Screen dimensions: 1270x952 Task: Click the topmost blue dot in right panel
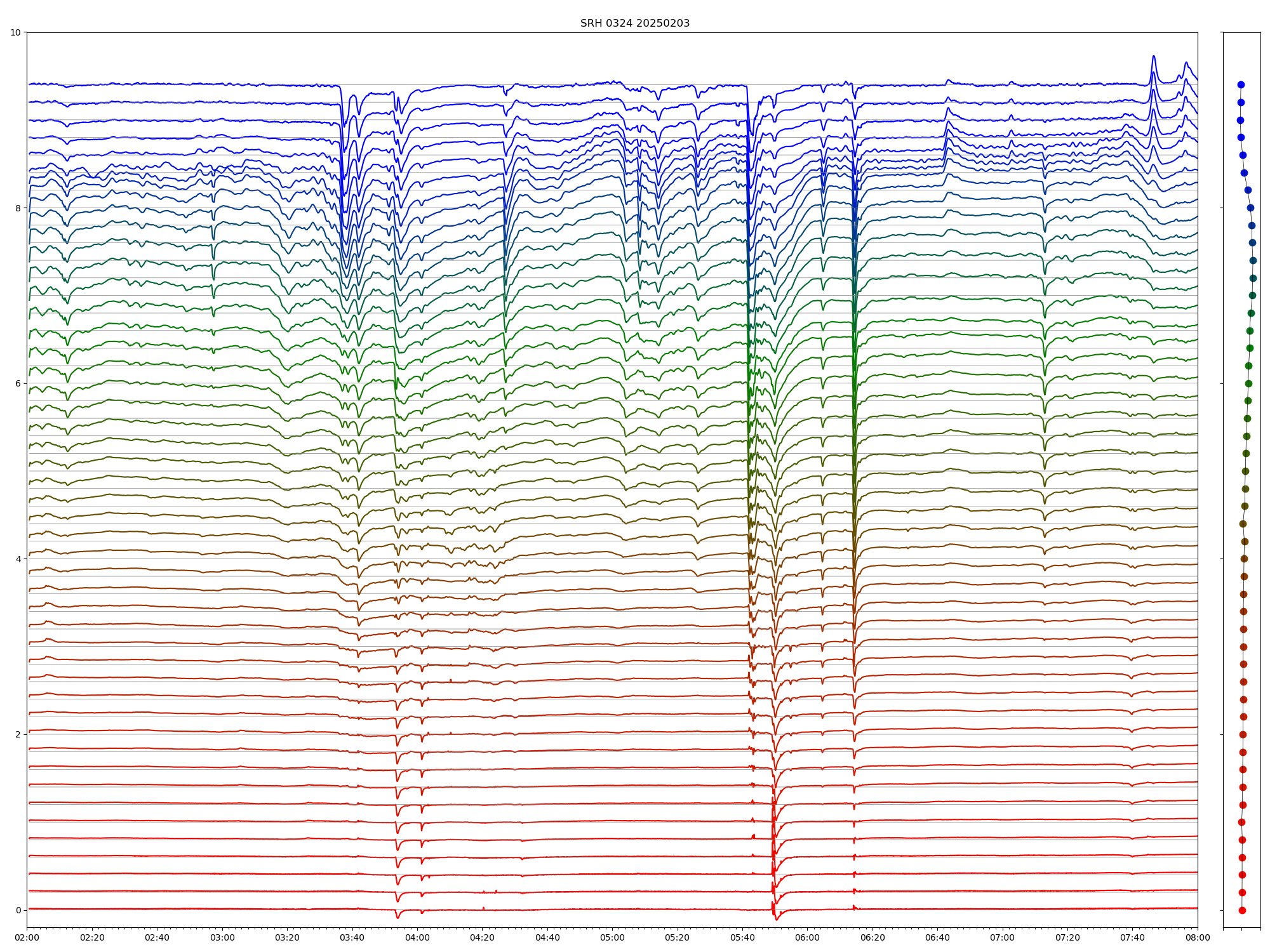coord(1241,84)
